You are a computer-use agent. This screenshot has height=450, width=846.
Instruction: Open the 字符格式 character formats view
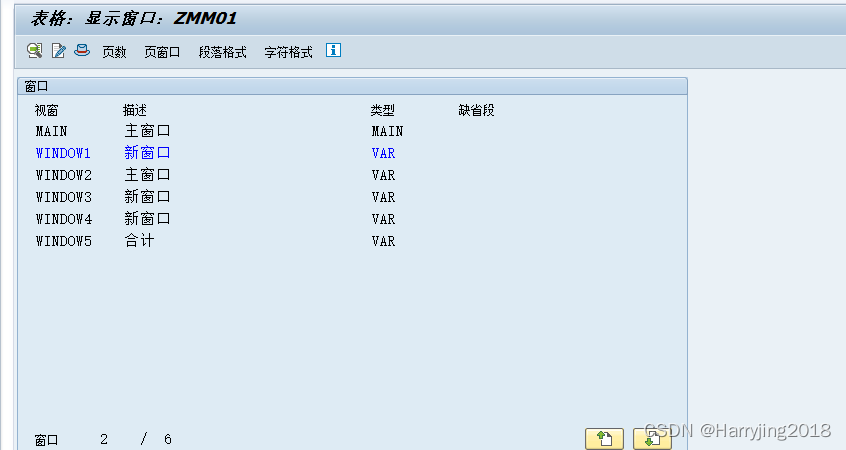point(288,52)
